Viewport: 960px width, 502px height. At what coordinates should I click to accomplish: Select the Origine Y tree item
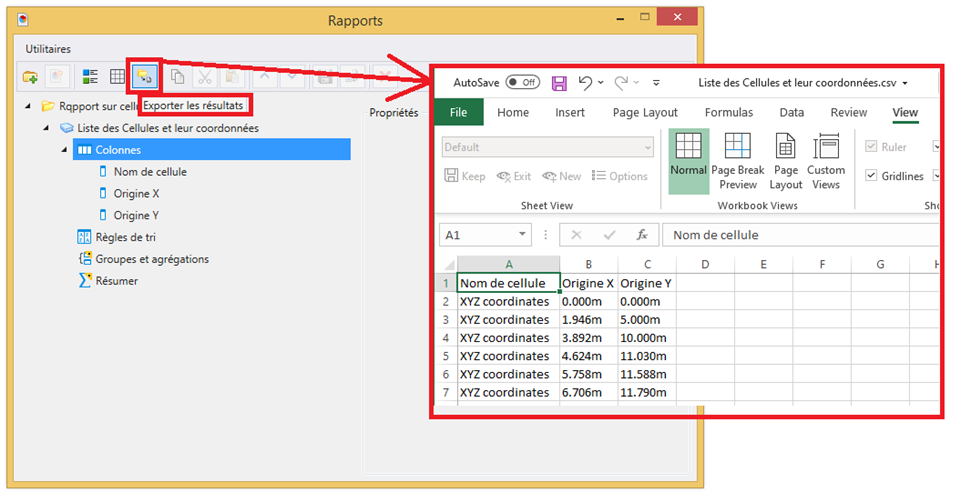point(136,215)
